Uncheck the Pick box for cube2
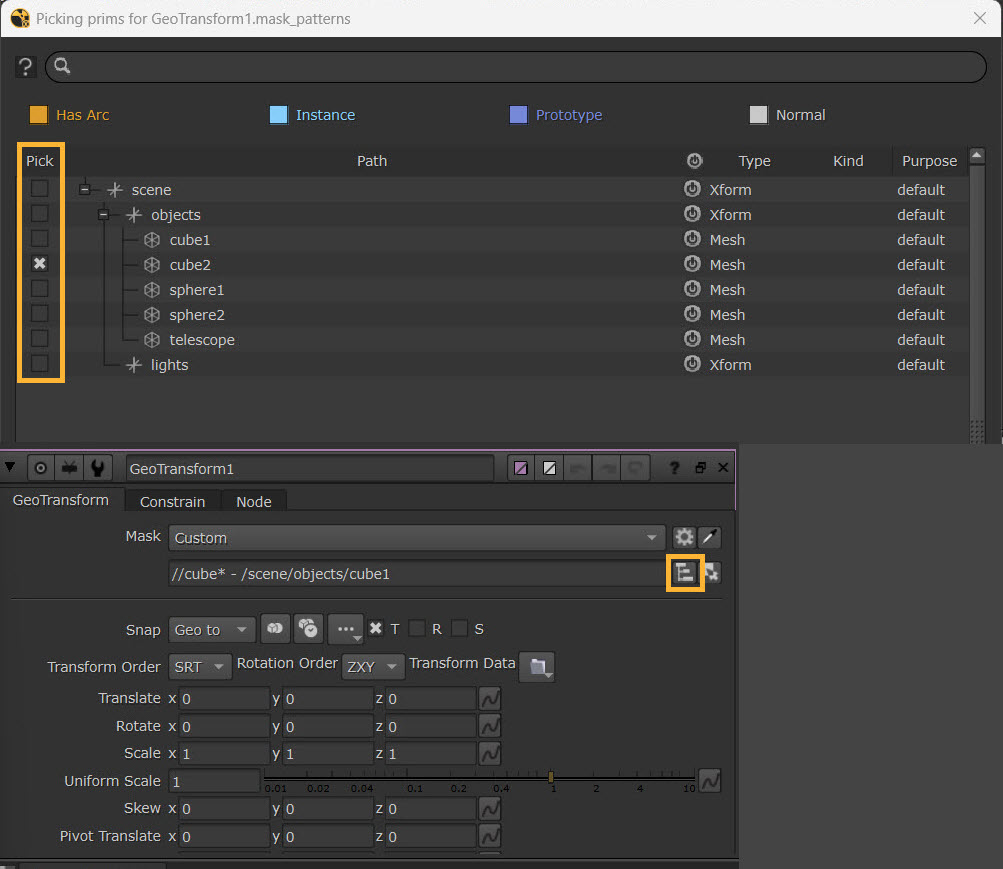The width and height of the screenshot is (1003, 869). click(40, 264)
